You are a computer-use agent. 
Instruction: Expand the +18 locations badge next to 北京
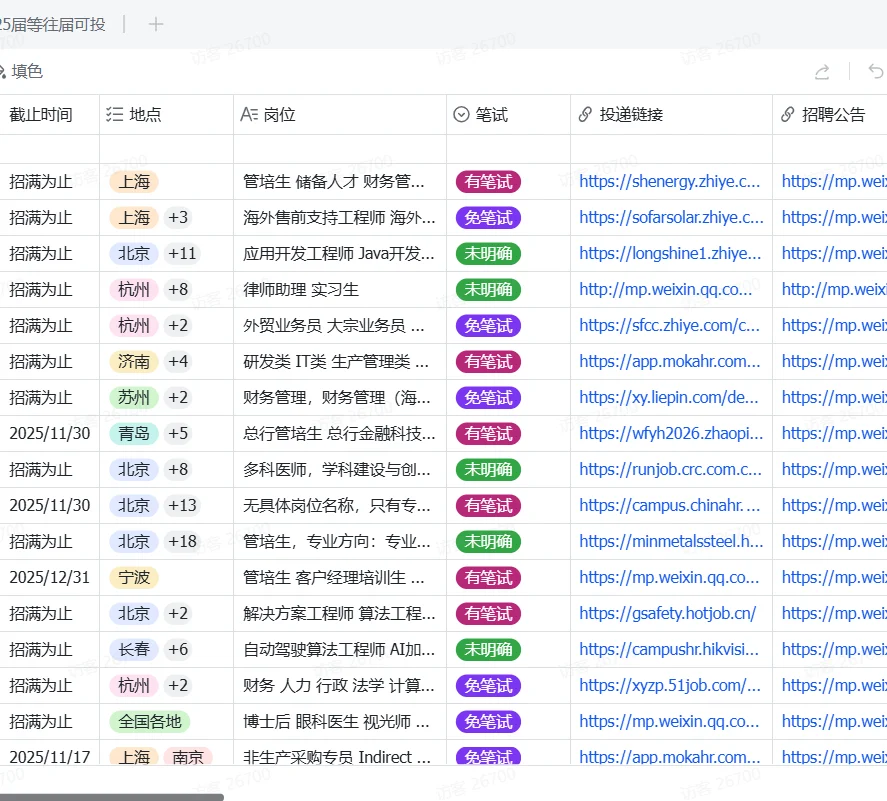(182, 542)
